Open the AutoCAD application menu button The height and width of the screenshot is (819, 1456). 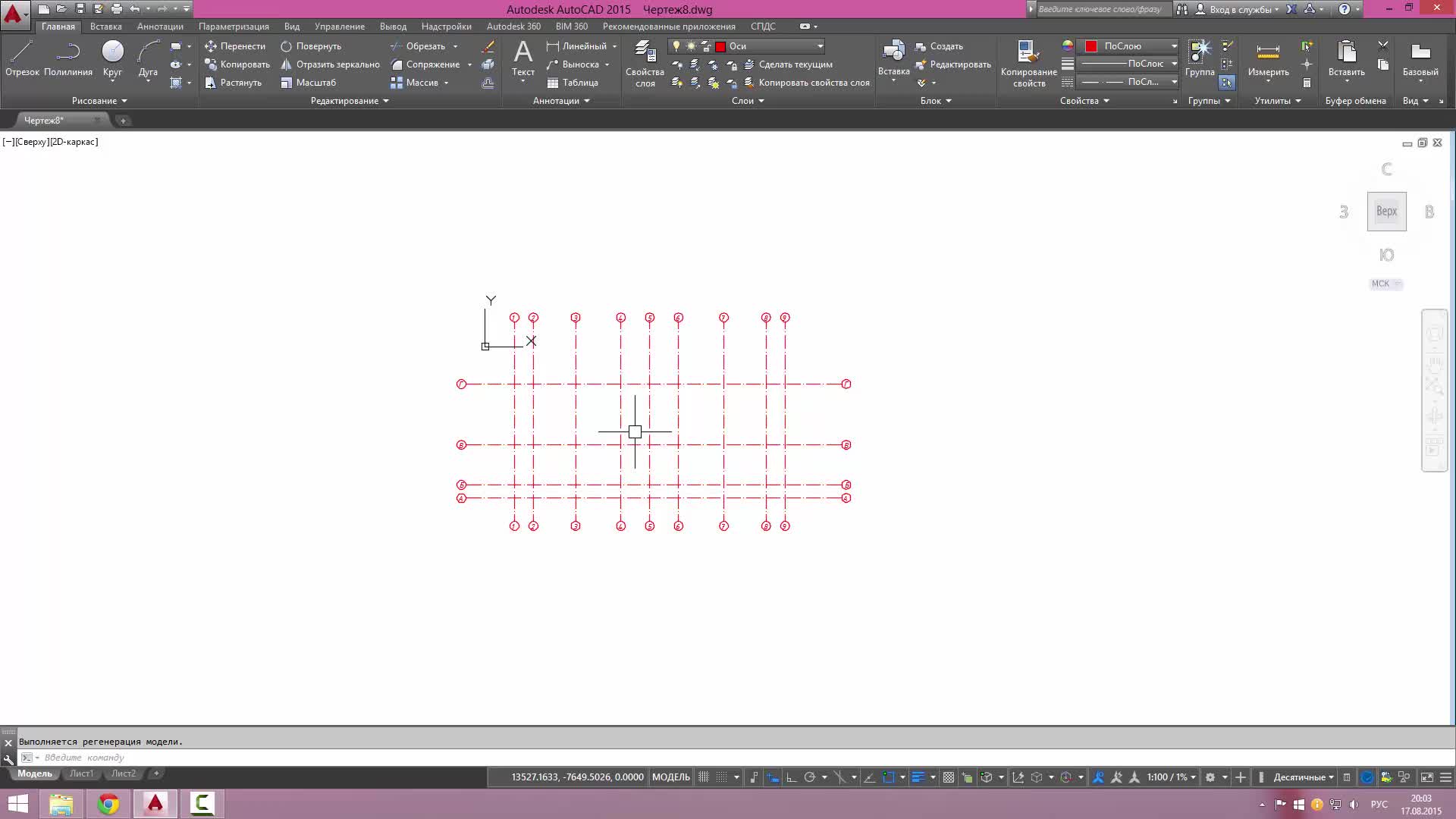click(x=14, y=14)
